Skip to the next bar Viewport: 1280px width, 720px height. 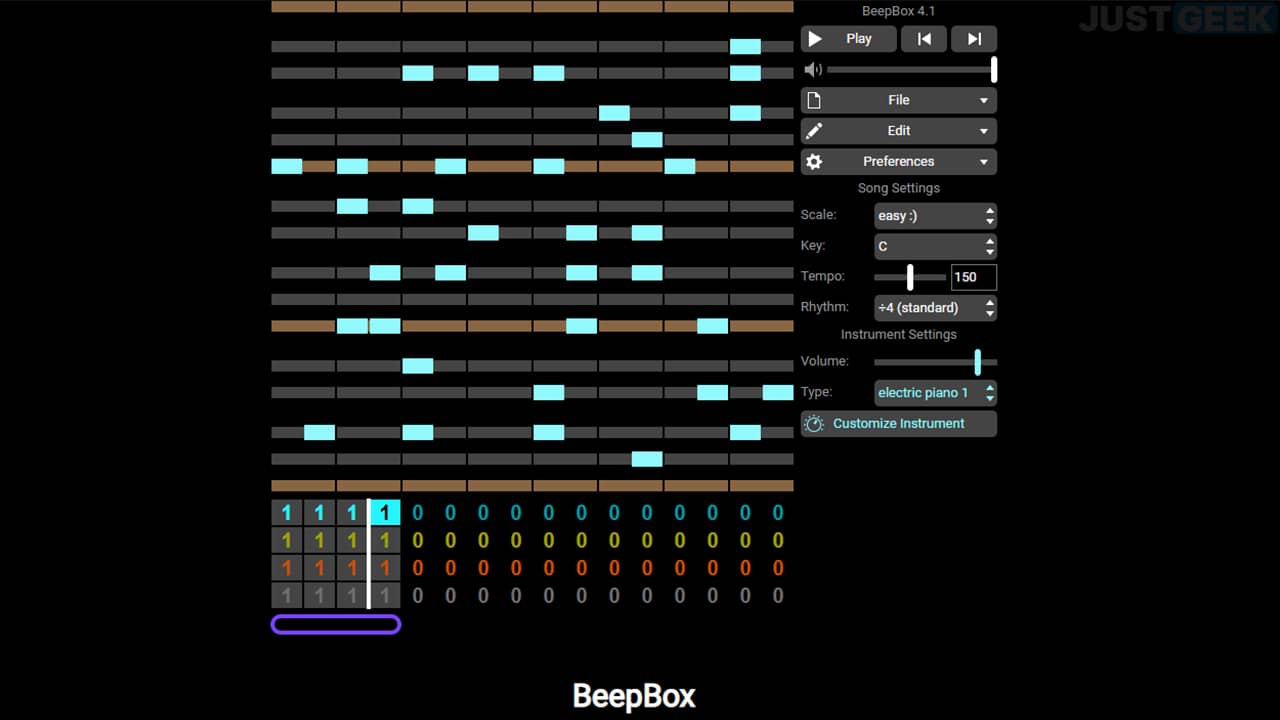coord(974,39)
